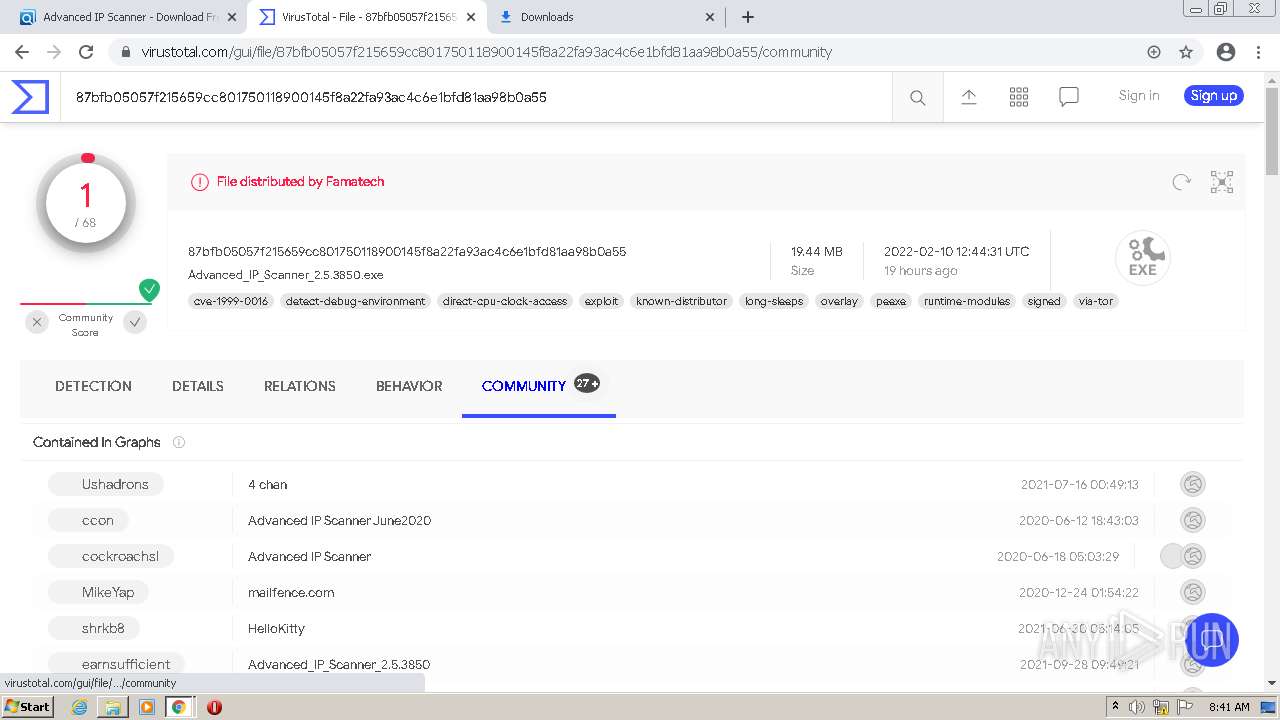Click the browser reload button
The width and height of the screenshot is (1280, 720).
click(x=86, y=52)
